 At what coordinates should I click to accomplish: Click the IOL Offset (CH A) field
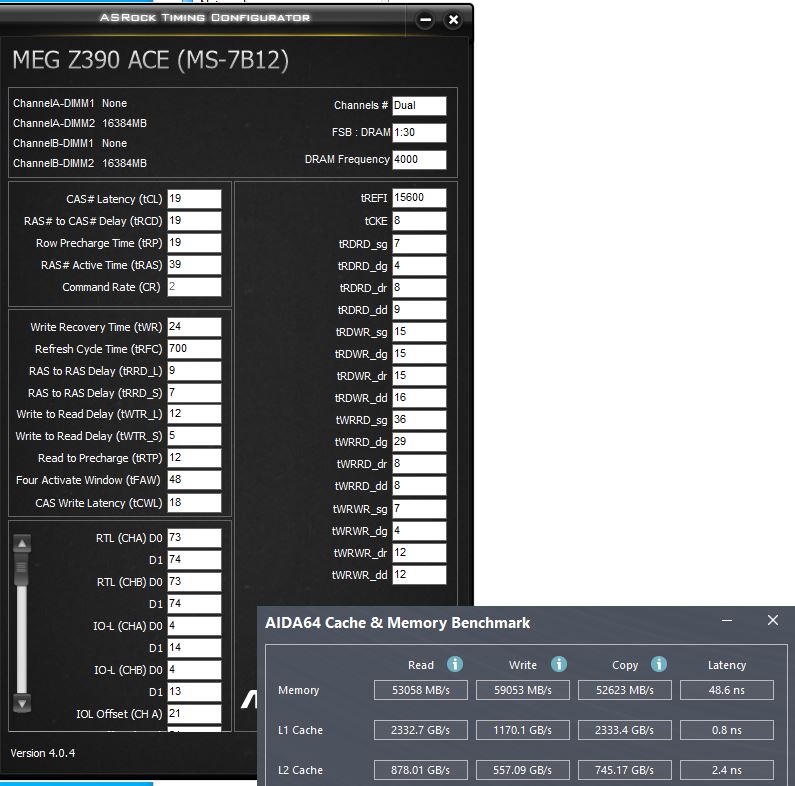(194, 713)
